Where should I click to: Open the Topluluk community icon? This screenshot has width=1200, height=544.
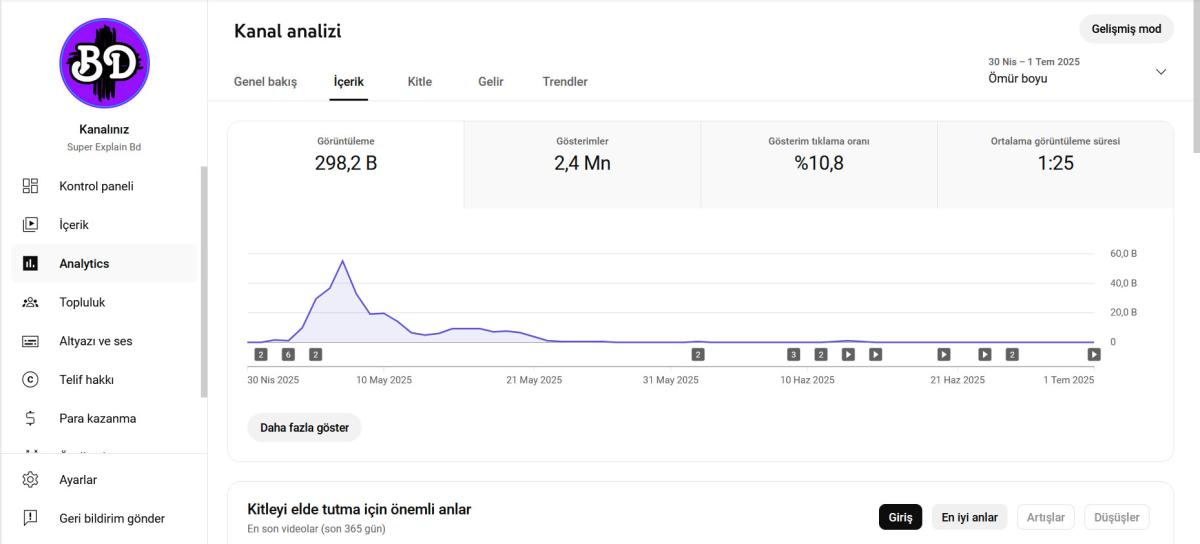(x=30, y=302)
